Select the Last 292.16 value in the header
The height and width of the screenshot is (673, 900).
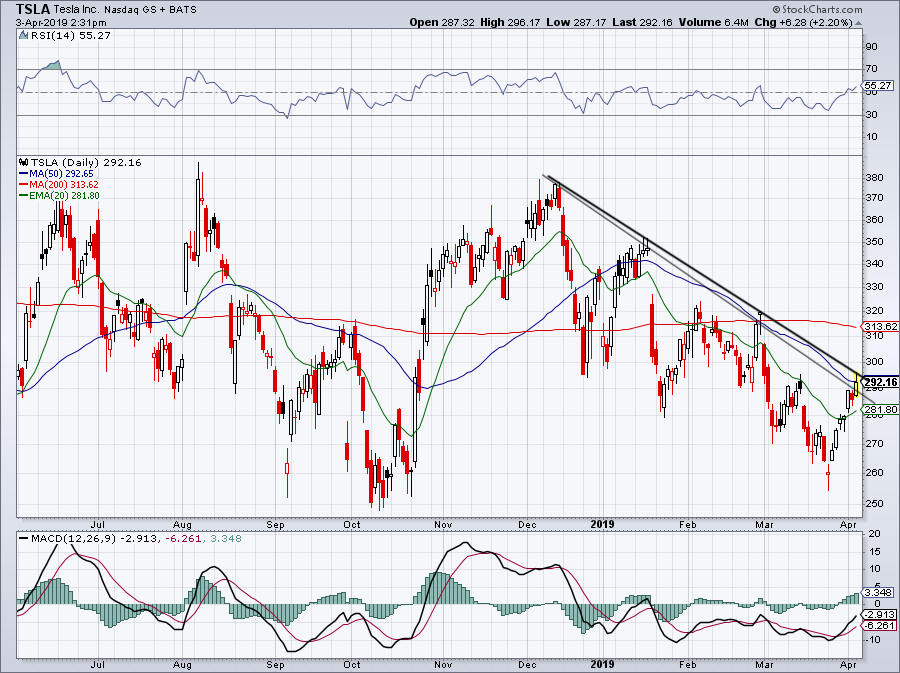click(643, 23)
